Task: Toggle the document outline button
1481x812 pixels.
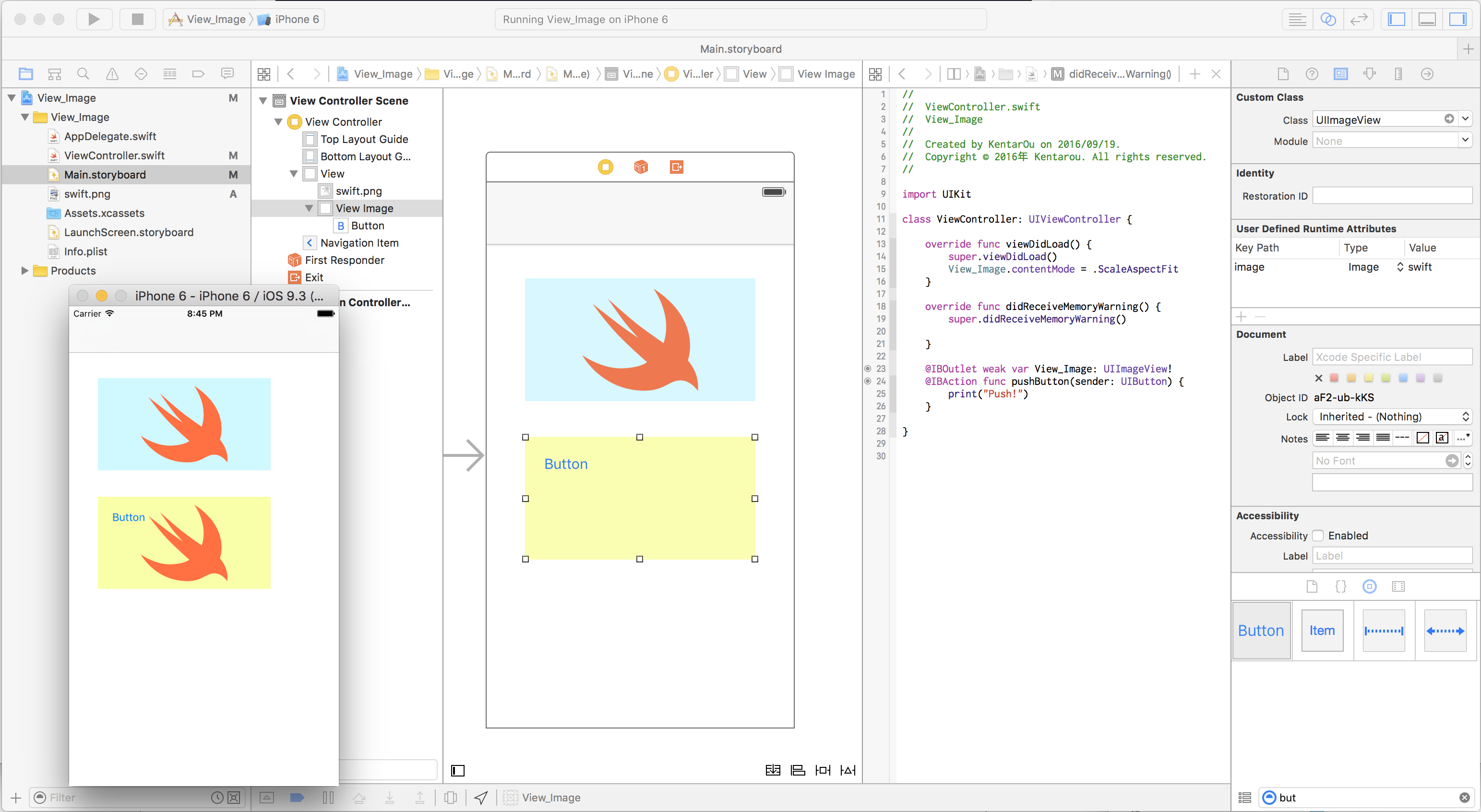Action: tap(458, 770)
